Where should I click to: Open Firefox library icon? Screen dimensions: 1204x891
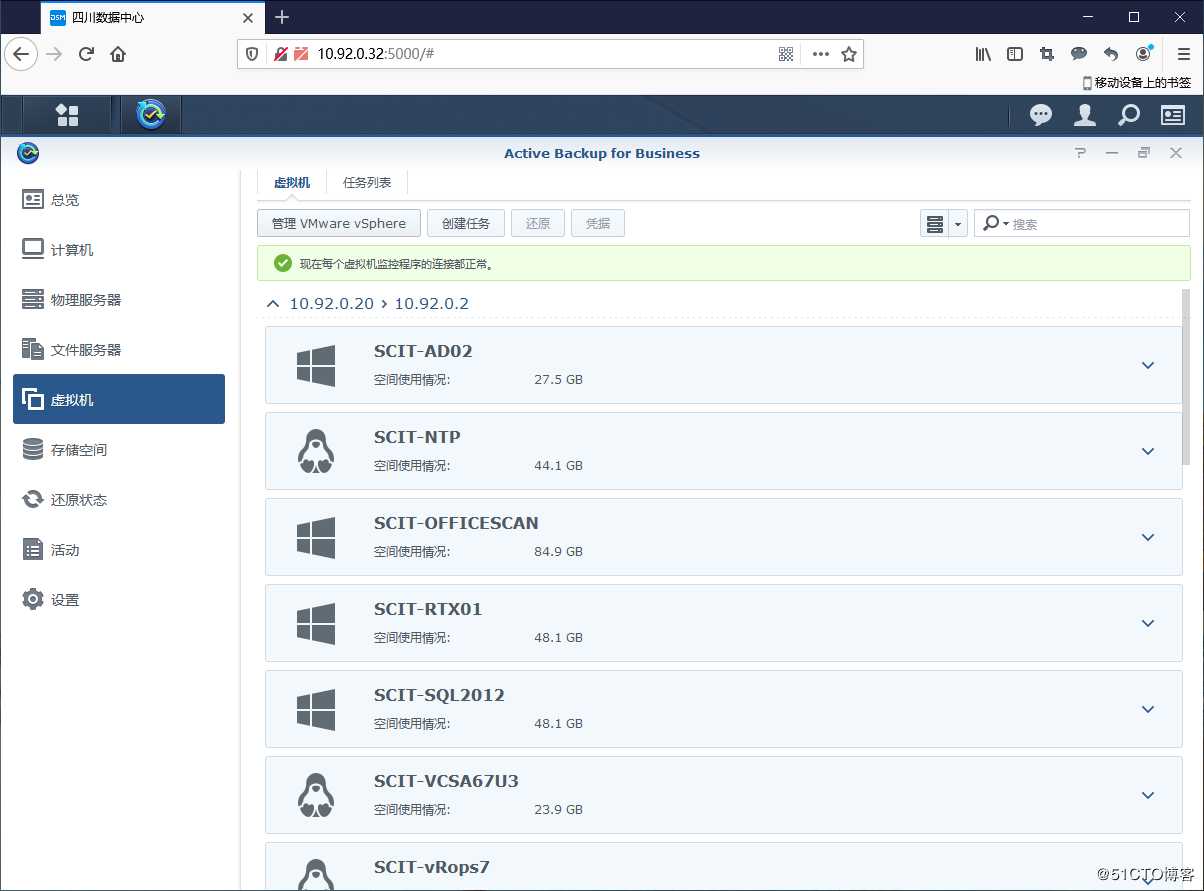[x=983, y=54]
